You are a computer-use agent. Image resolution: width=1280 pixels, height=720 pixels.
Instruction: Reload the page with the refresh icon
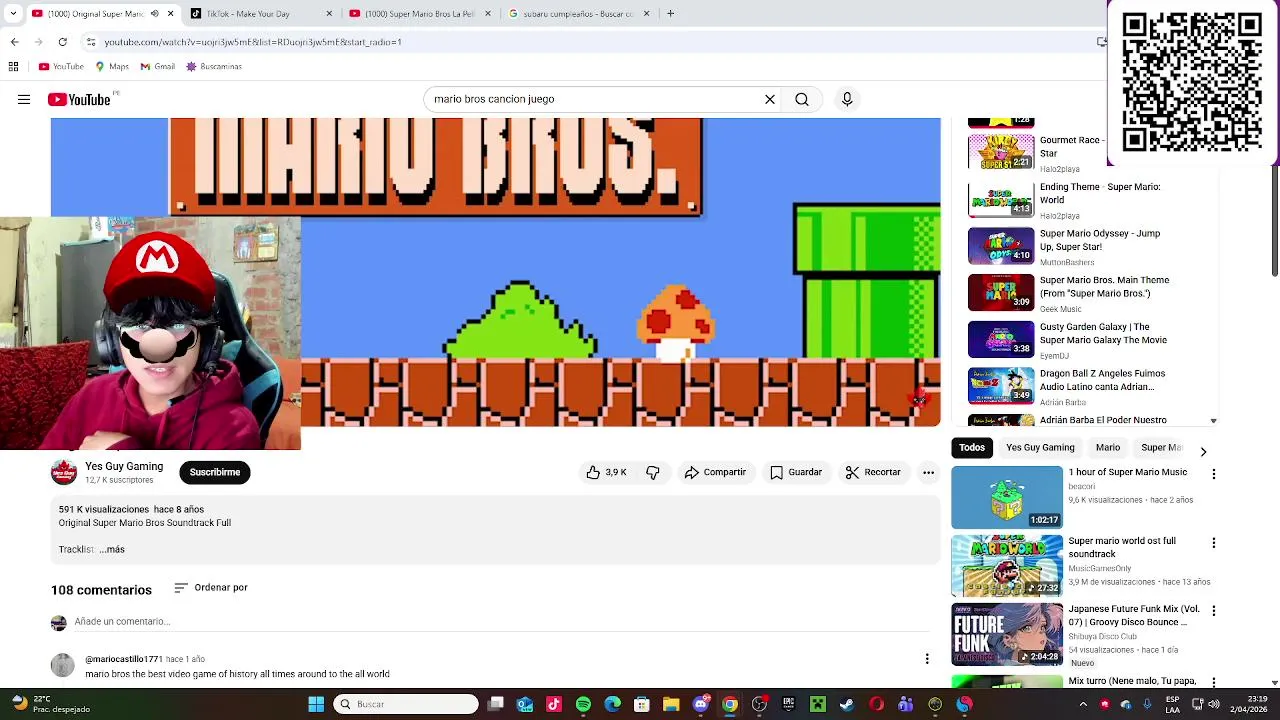[x=62, y=42]
